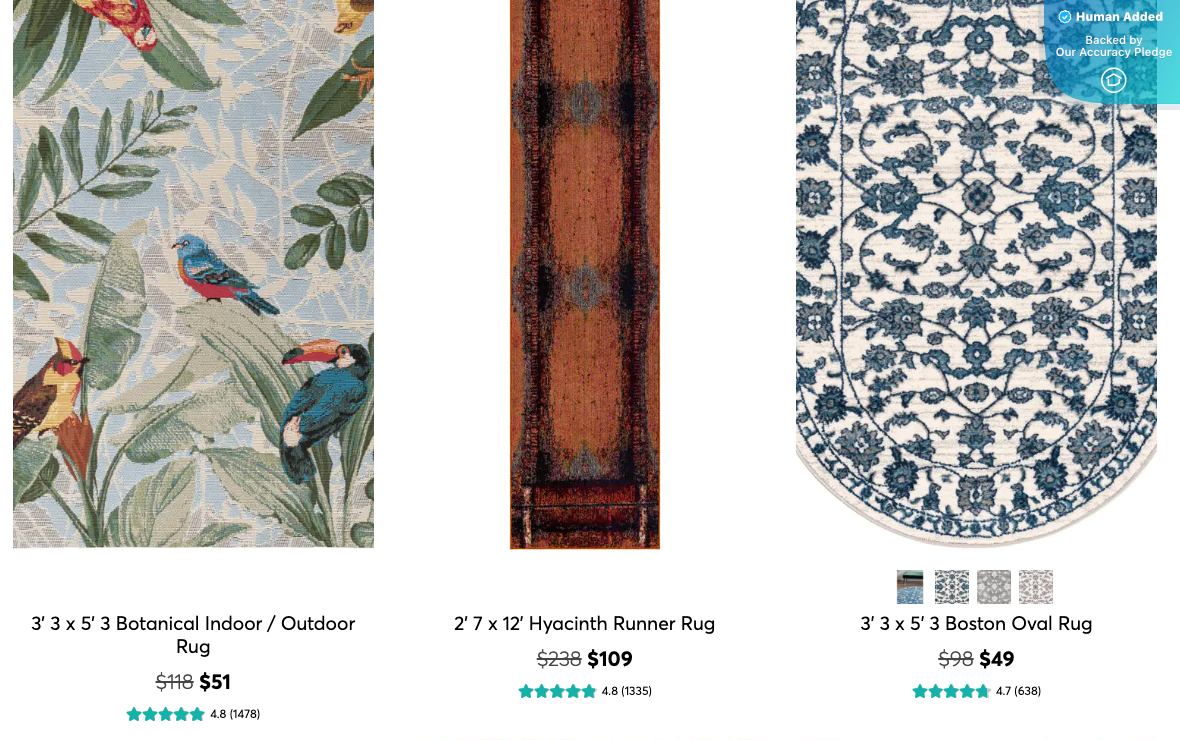
Task: Open the Hyacinth Runner Rug product page
Action: [x=584, y=623]
